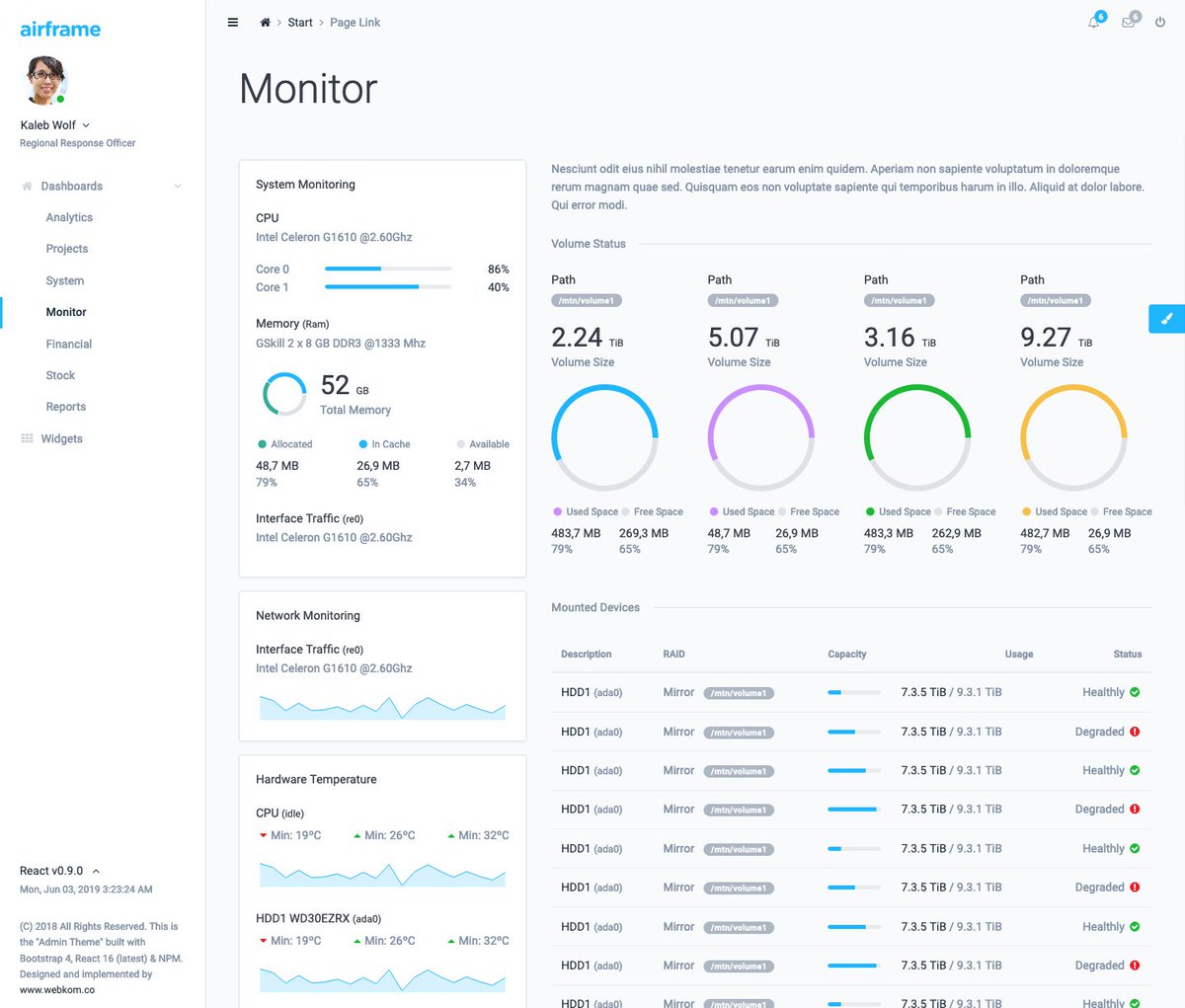Open the Kaleb Wolf user dropdown
This screenshot has height=1008, width=1185.
55,125
